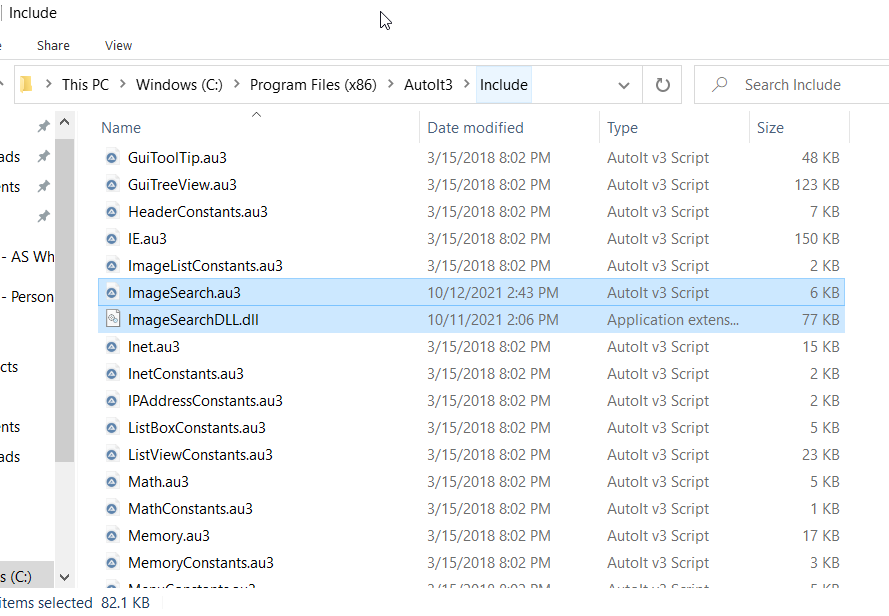Select the file name ImageSearchDLL.dll
889x616 pixels.
(x=193, y=320)
